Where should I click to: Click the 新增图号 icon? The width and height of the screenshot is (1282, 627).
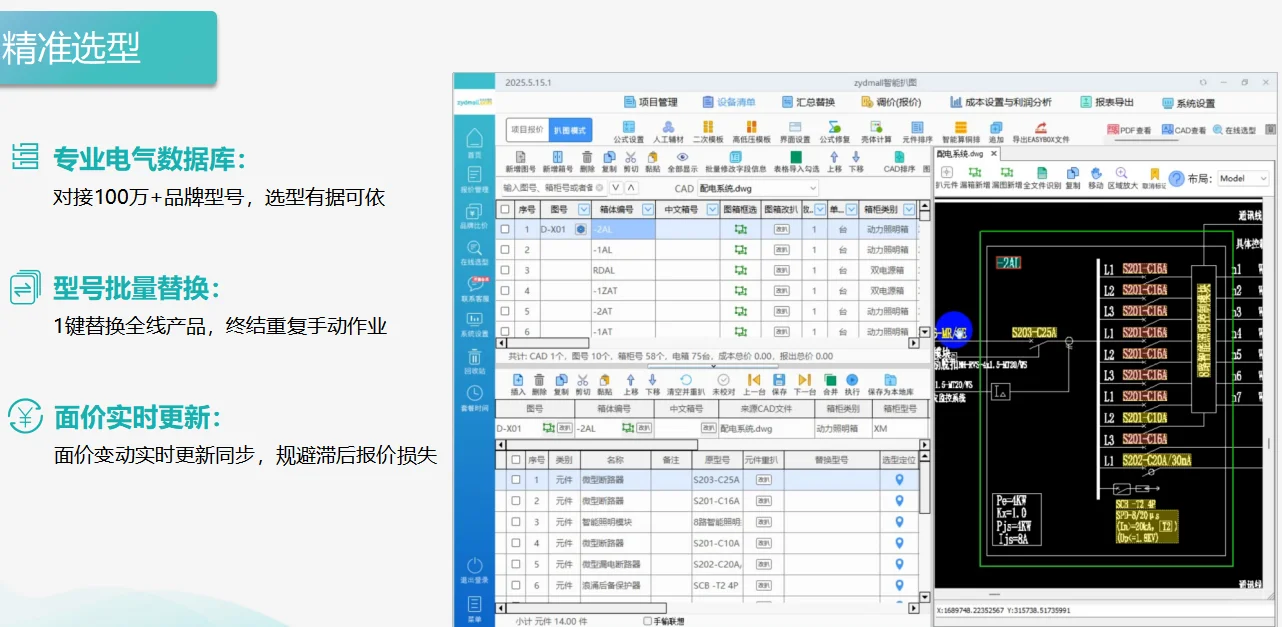tap(521, 160)
